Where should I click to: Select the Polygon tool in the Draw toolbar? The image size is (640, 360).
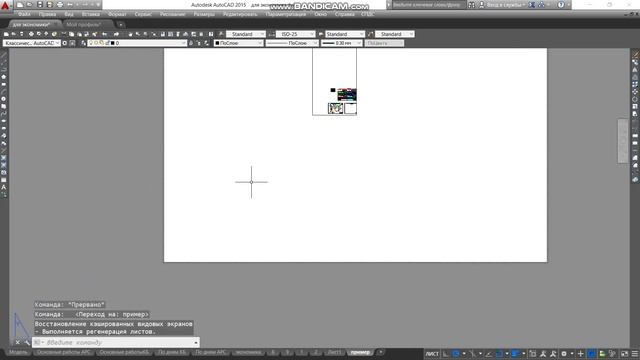4,77
